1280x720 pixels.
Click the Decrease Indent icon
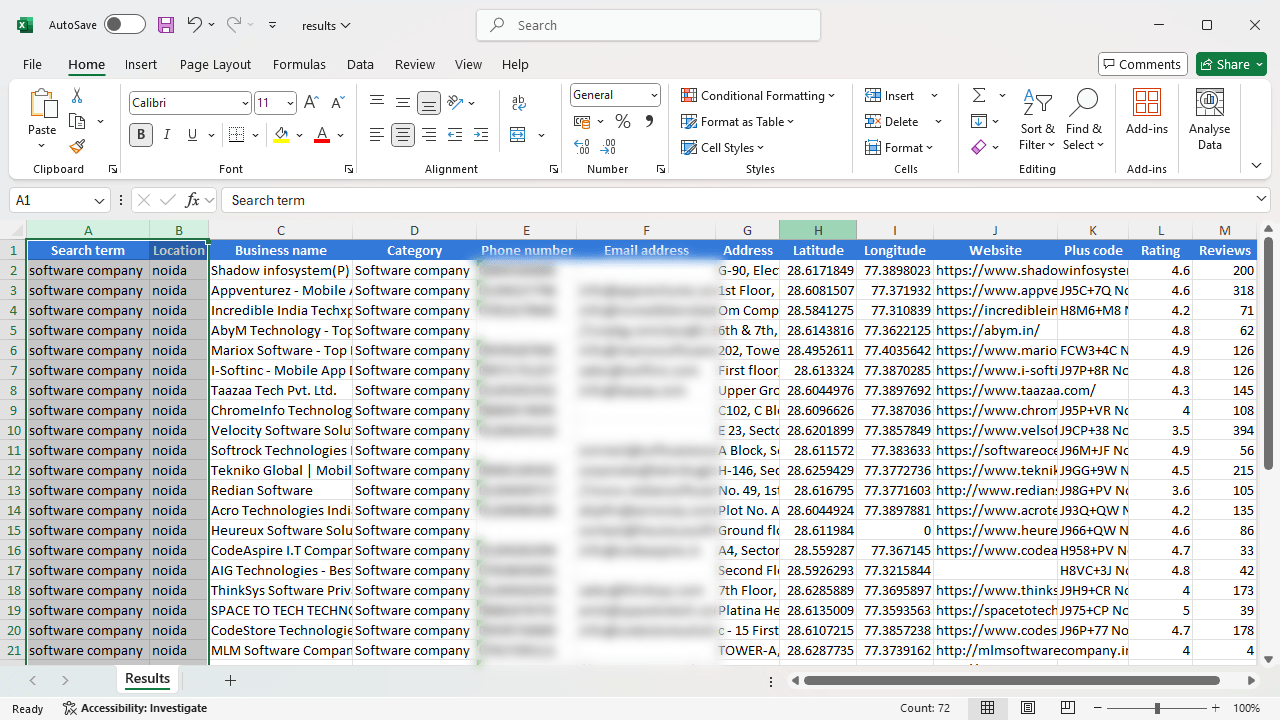(x=455, y=135)
